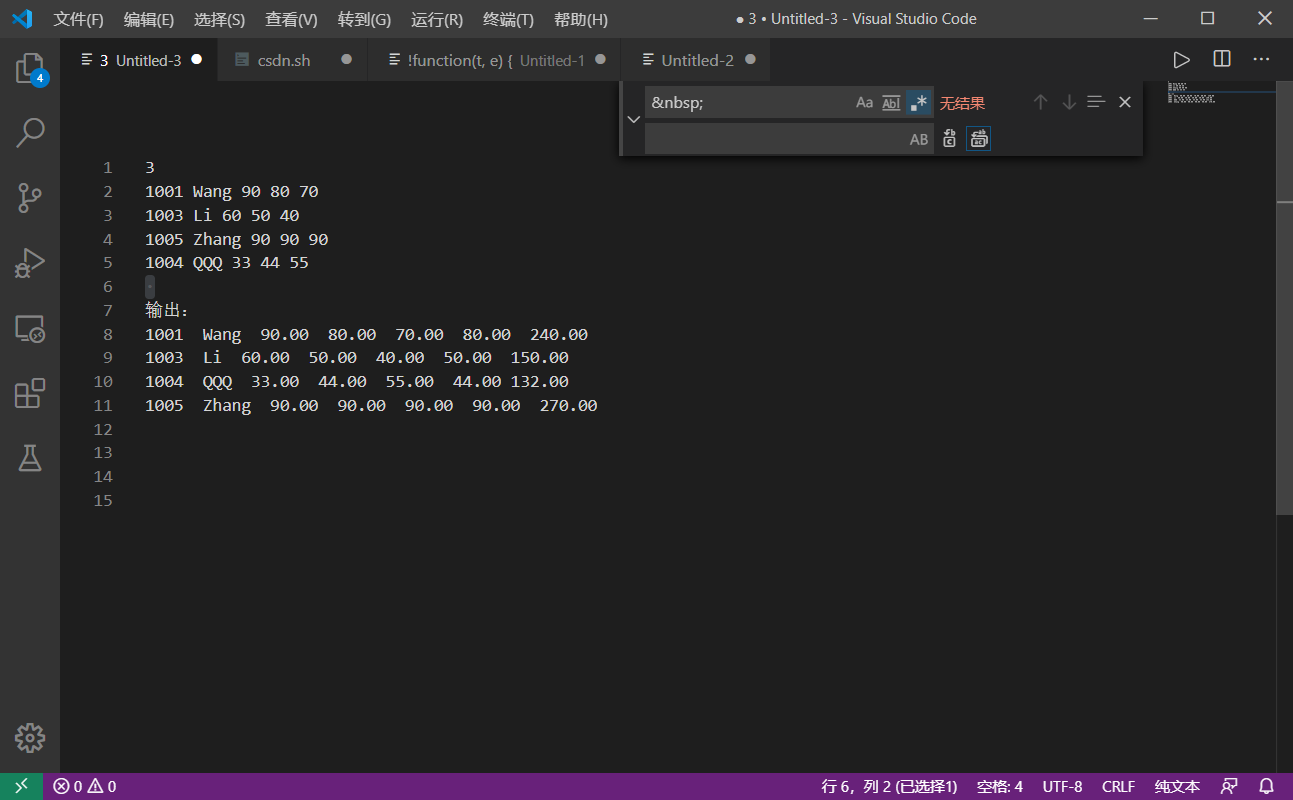Run the file with the play button
The height and width of the screenshot is (800, 1293).
point(1181,60)
